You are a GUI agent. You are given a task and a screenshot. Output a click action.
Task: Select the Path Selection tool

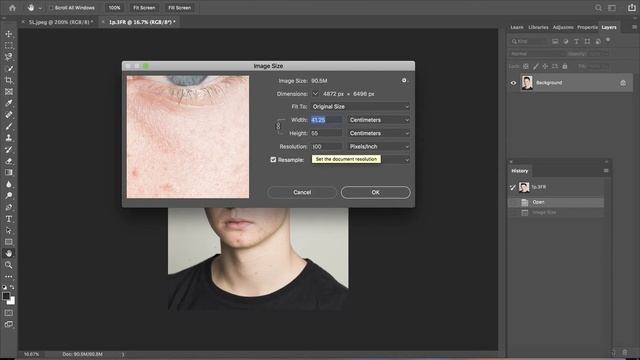tap(9, 230)
